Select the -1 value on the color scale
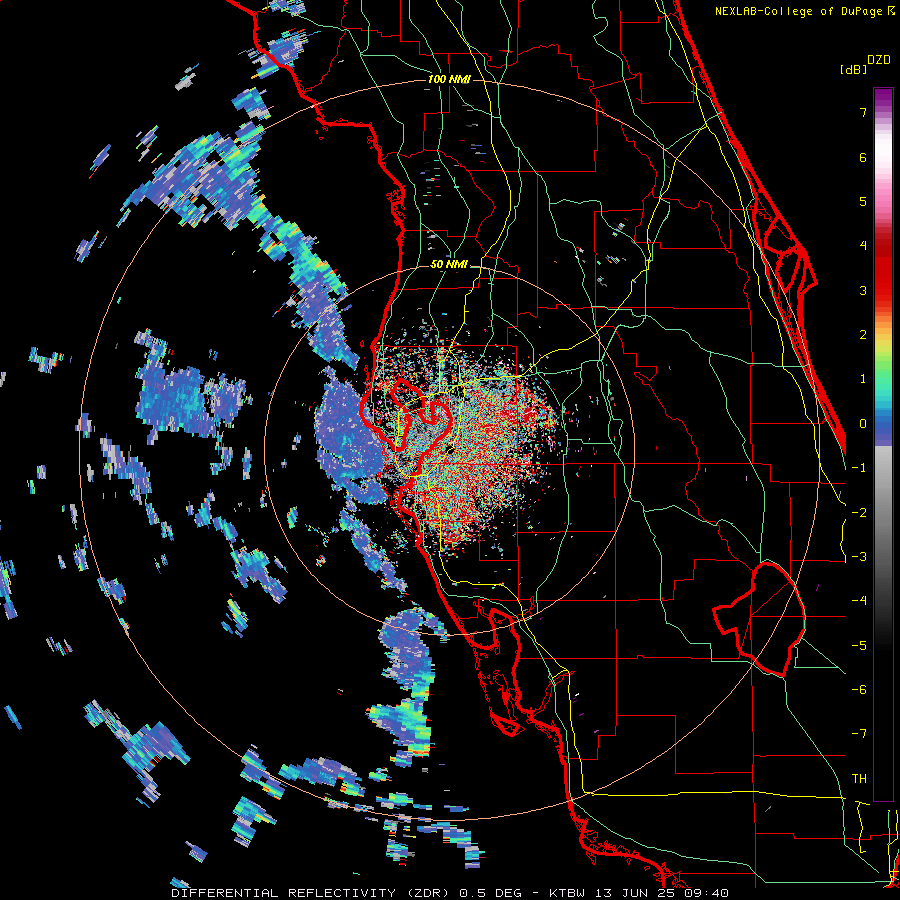The height and width of the screenshot is (900, 900). coord(859,468)
